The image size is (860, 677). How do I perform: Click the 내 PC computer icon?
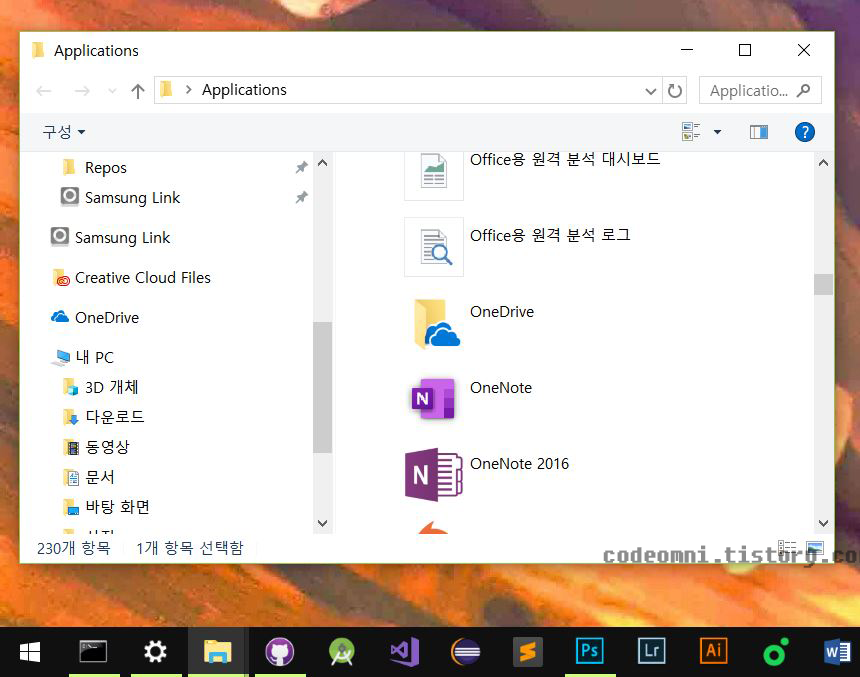[x=60, y=358]
